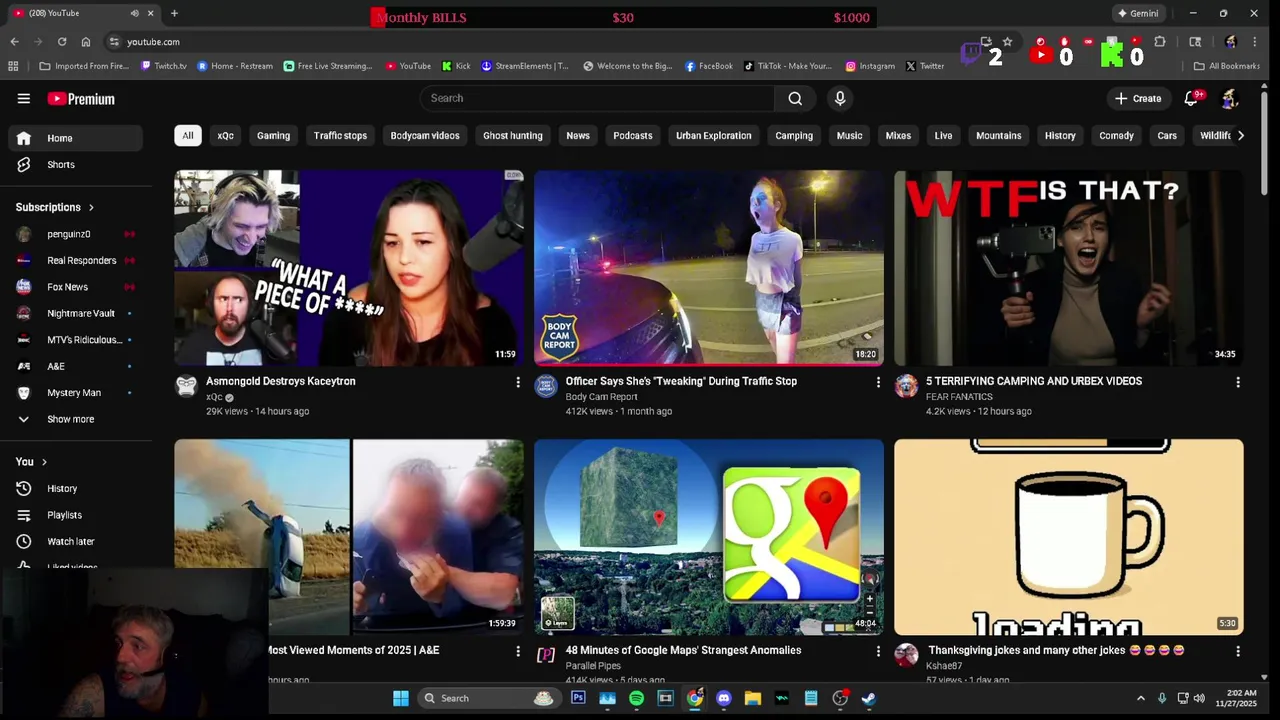Select the Ghost hunting filter chip
1280x720 pixels.
513,136
